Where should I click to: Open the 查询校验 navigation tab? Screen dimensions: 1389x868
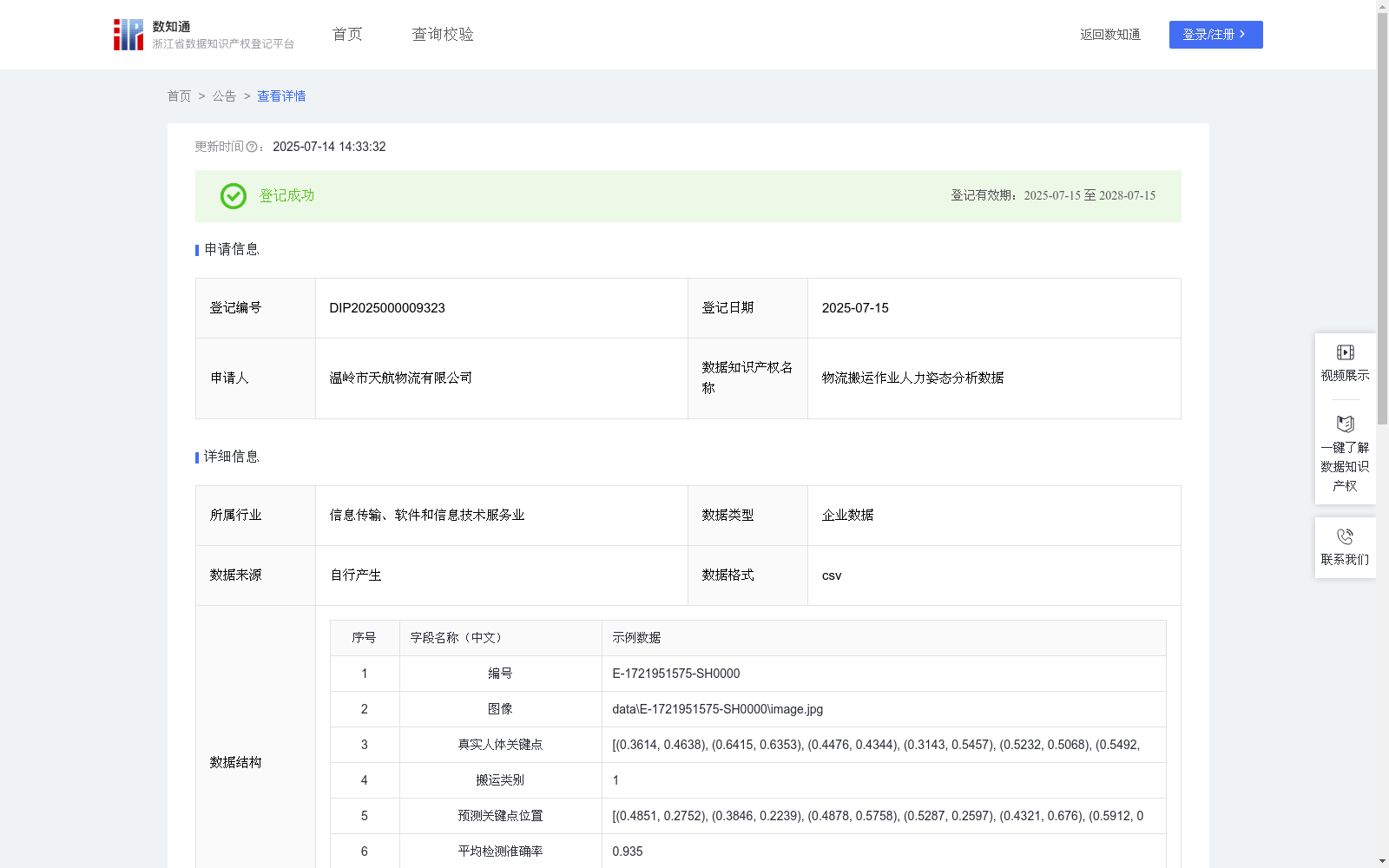tap(443, 35)
